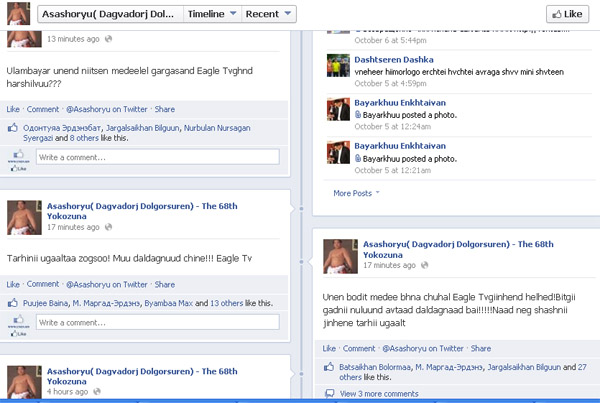Share the Tarhinii ugaaltaa post
This screenshot has height=403, width=600.
(x=165, y=284)
